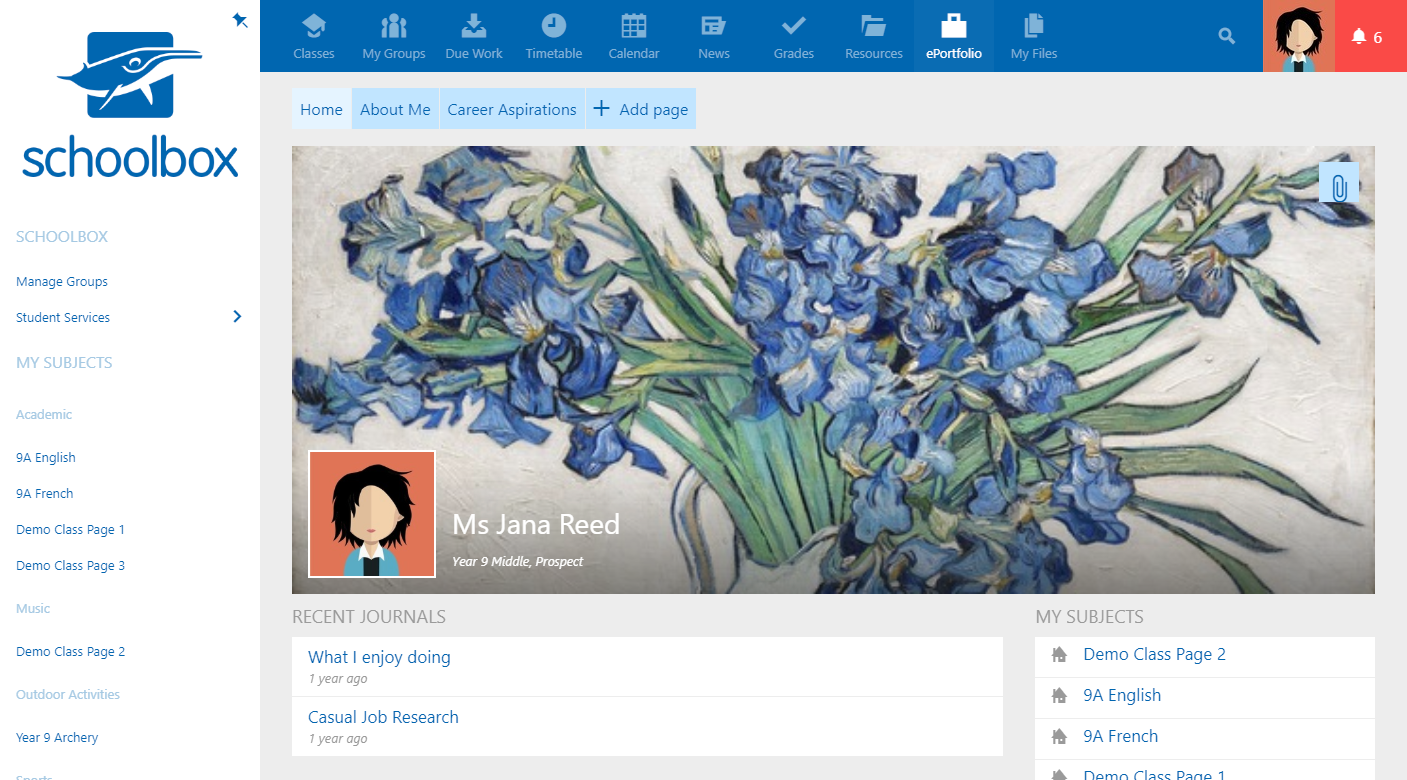This screenshot has width=1407, height=780.
Task: Open Year 9 Archery in sidebar
Action: click(x=57, y=738)
